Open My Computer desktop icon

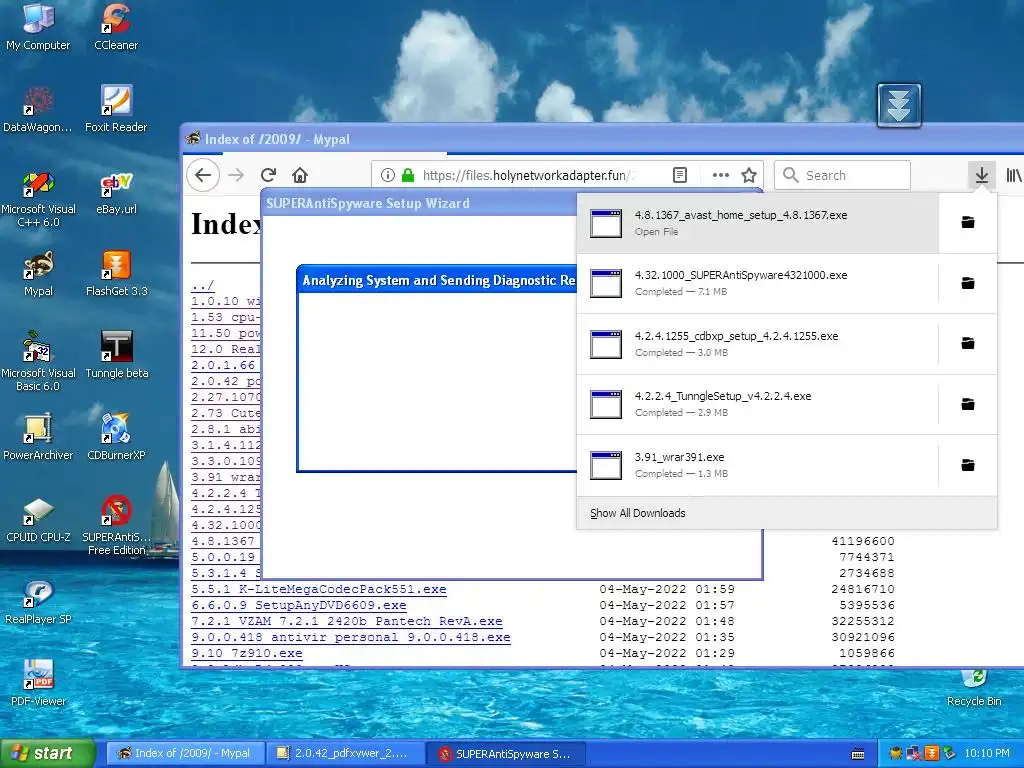coord(38,26)
